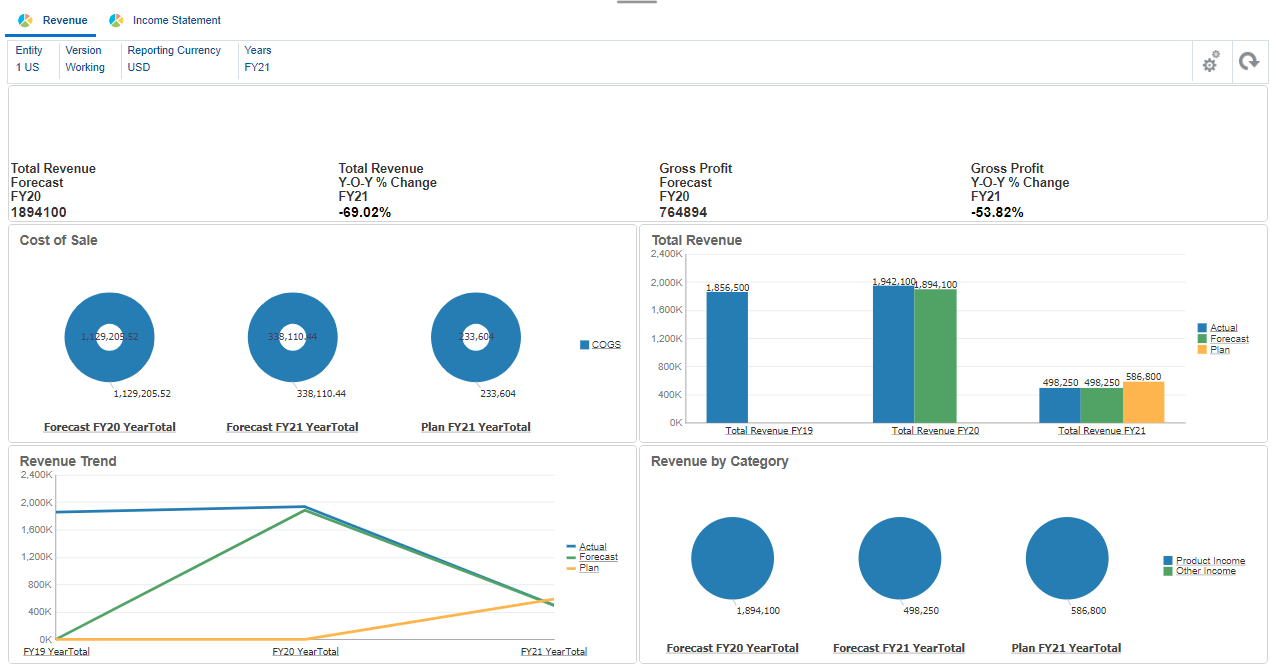Open the Years FY21 selector

[258, 59]
